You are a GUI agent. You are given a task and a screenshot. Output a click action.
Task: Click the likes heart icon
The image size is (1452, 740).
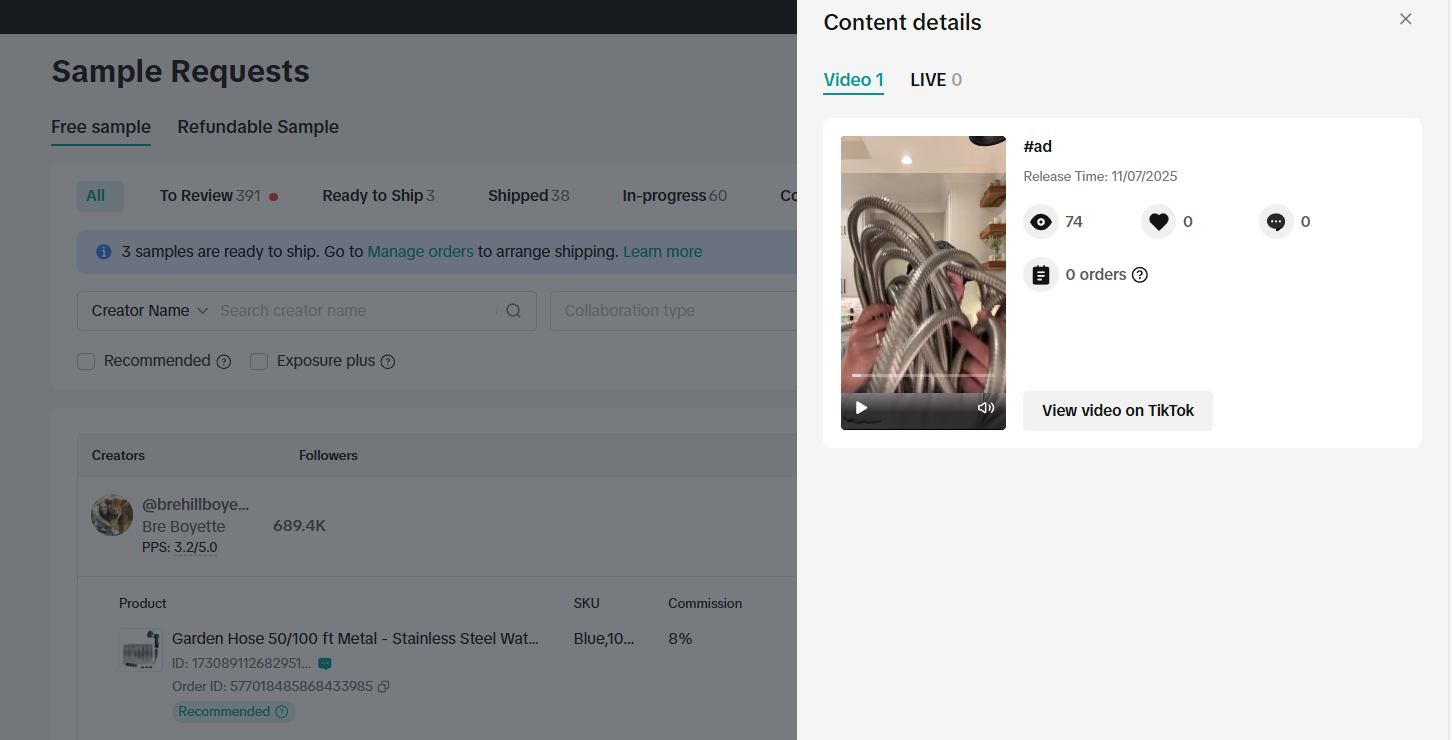click(1158, 222)
